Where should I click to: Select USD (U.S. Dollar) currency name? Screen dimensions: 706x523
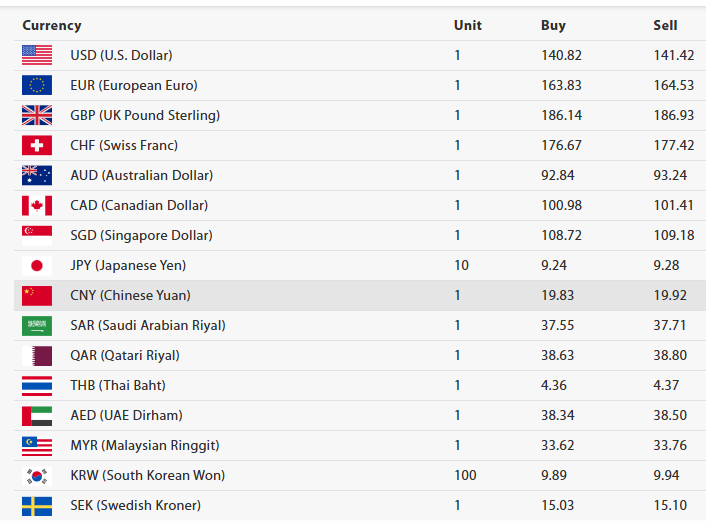(121, 56)
